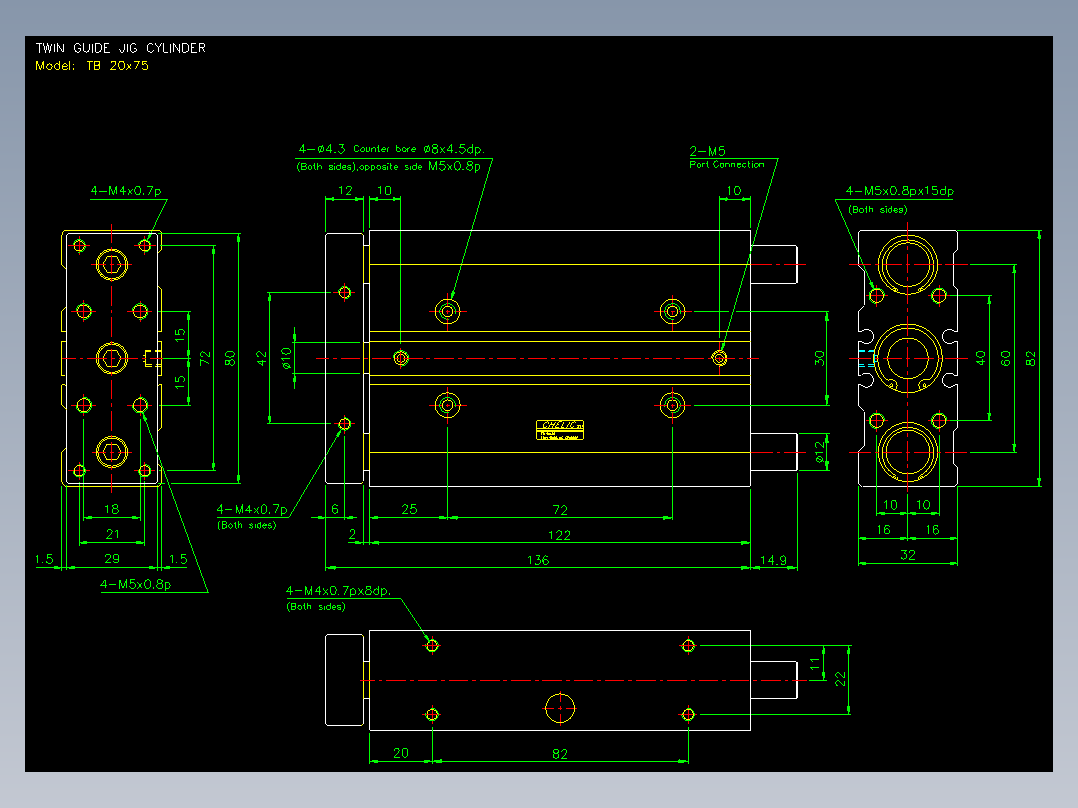Click the "60" dimension on right view
The height and width of the screenshot is (808, 1078).
click(x=1006, y=358)
